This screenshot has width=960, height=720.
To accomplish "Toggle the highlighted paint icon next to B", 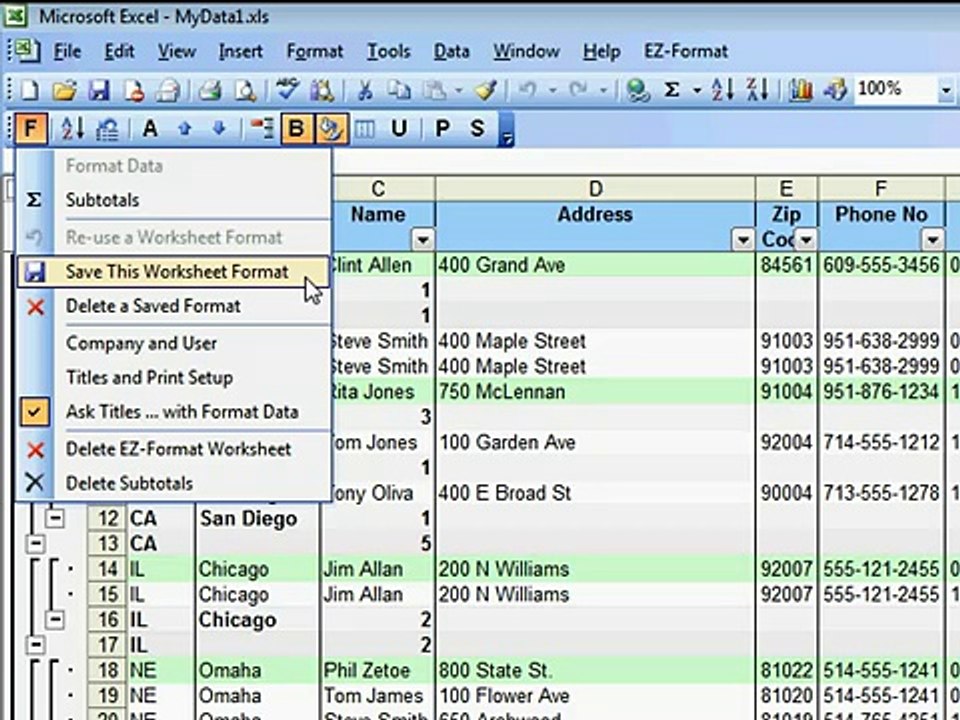I will (x=331, y=129).
